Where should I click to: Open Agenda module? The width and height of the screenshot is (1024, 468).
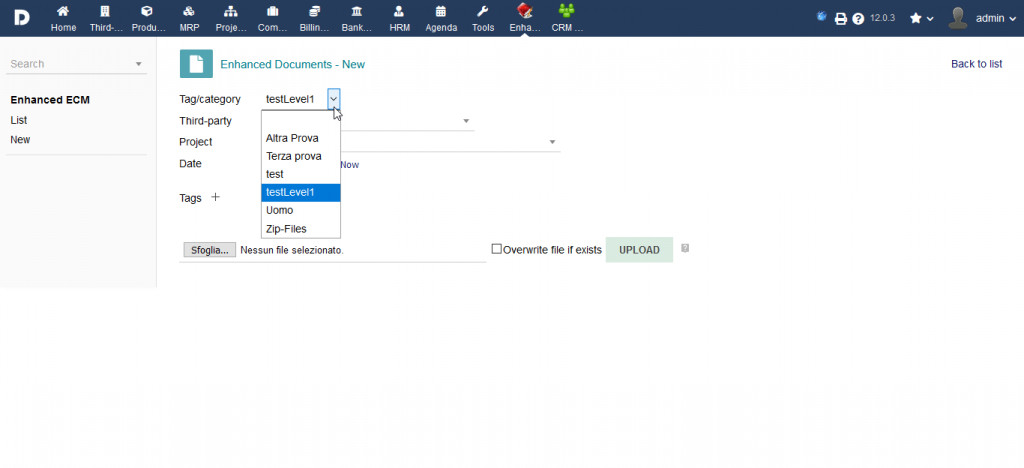pyautogui.click(x=441, y=18)
